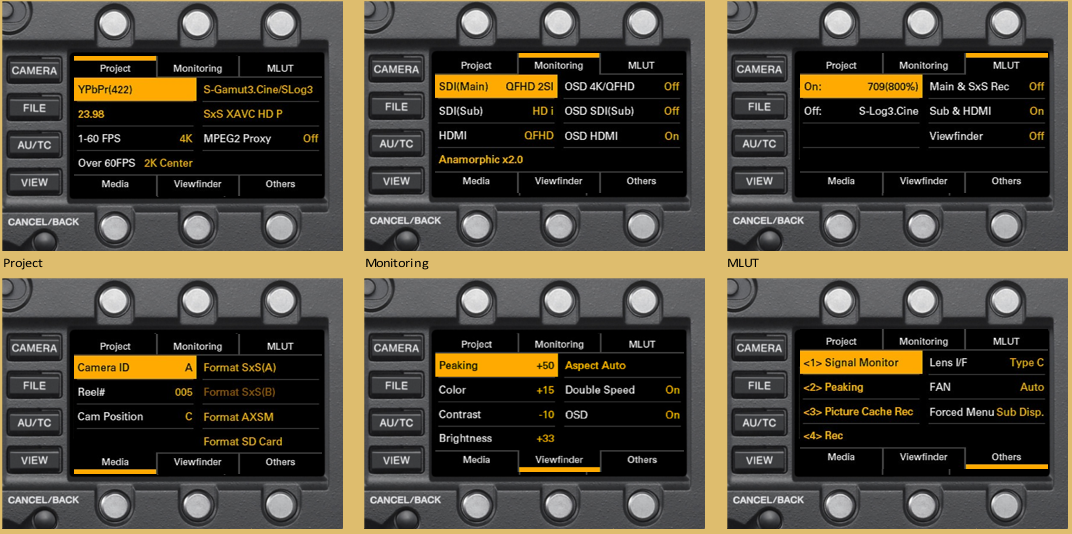
Task: Open SDI(Main) QFHD 2SI output option
Action: point(497,87)
